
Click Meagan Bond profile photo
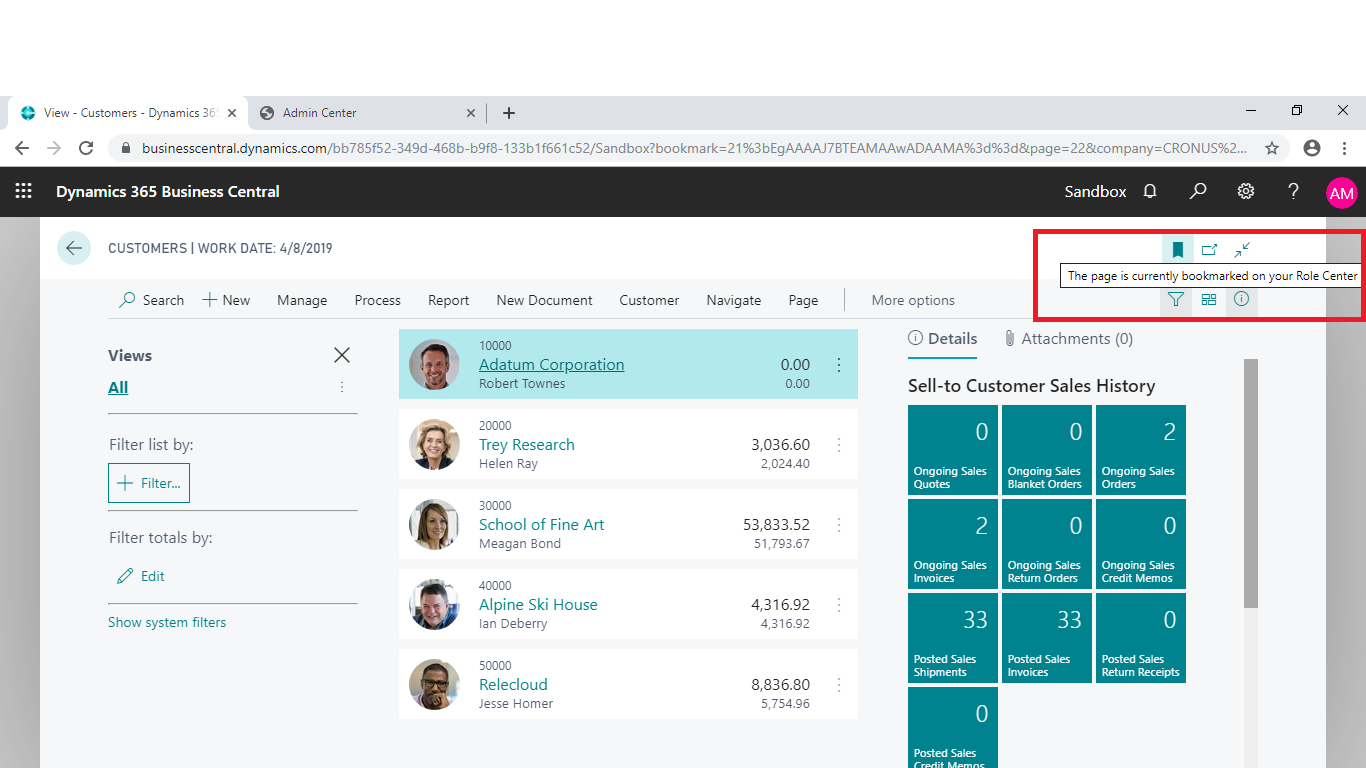point(434,525)
